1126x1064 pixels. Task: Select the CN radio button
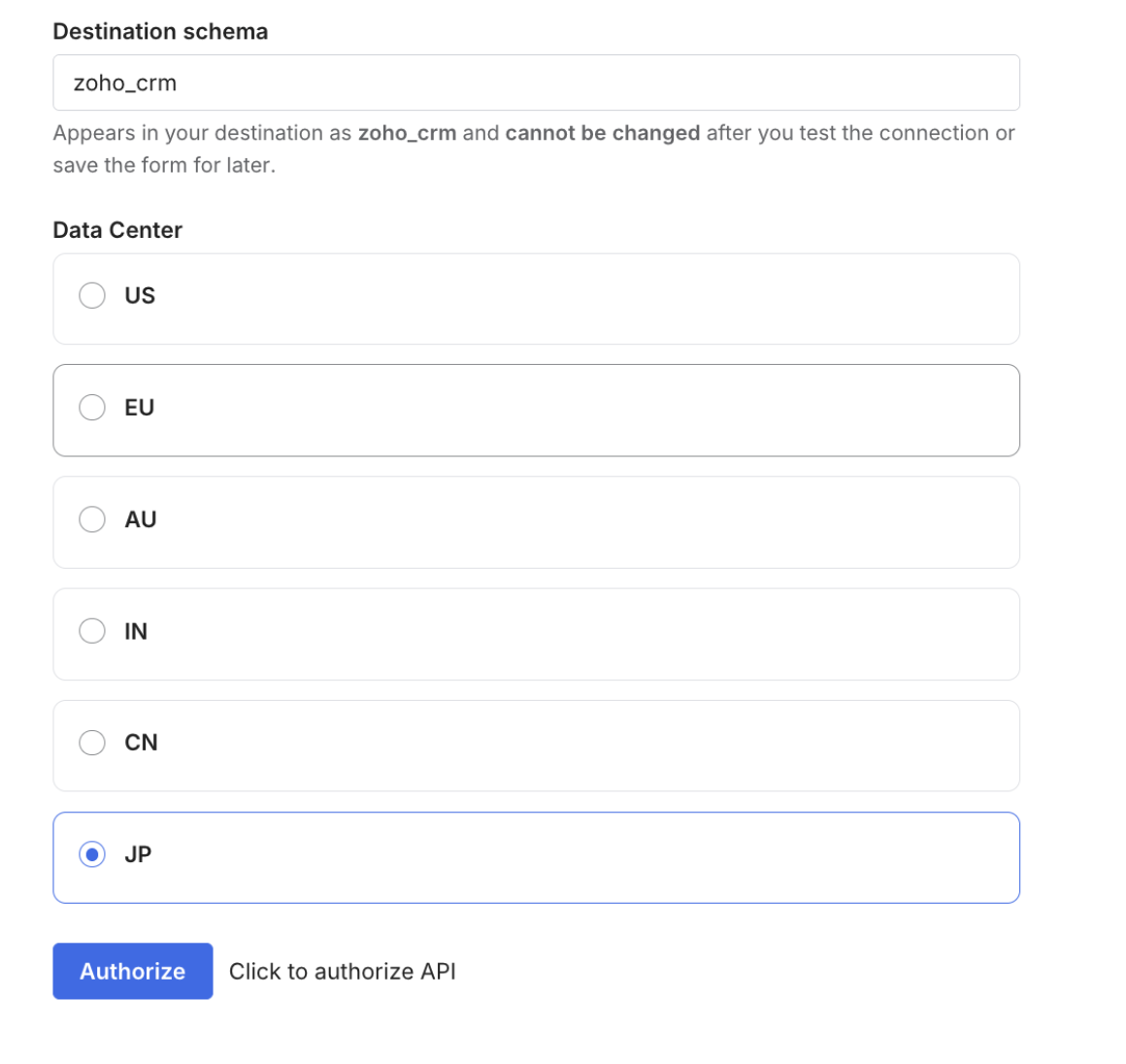[x=92, y=742]
